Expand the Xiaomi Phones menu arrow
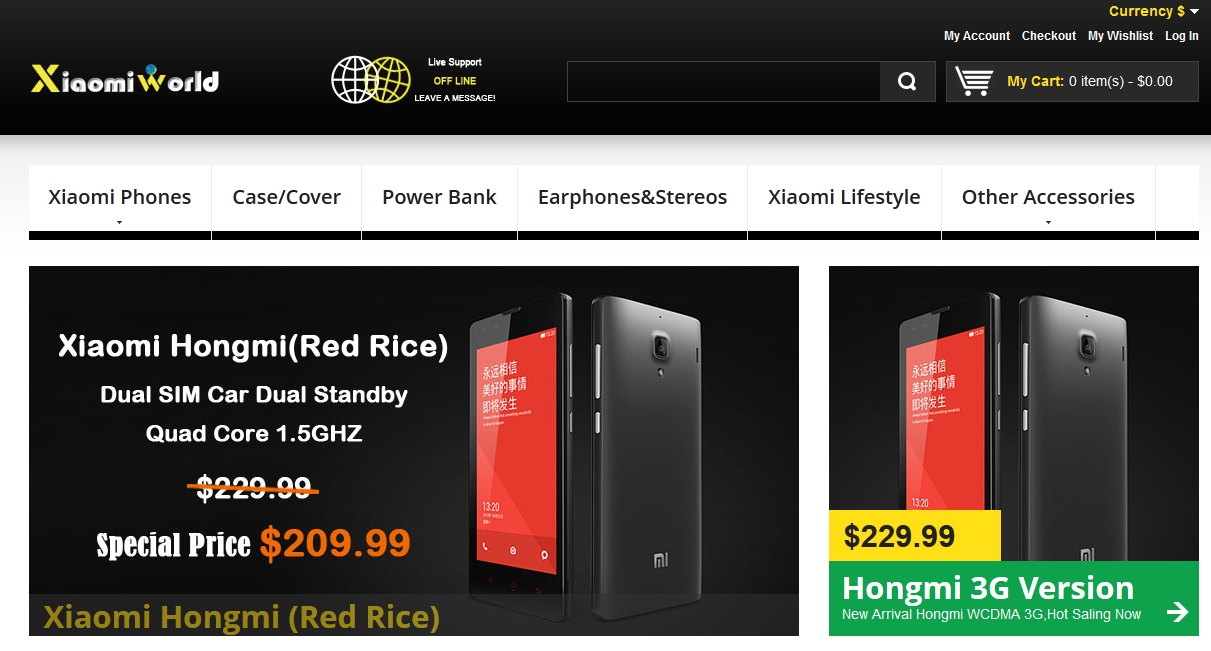 coord(120,223)
